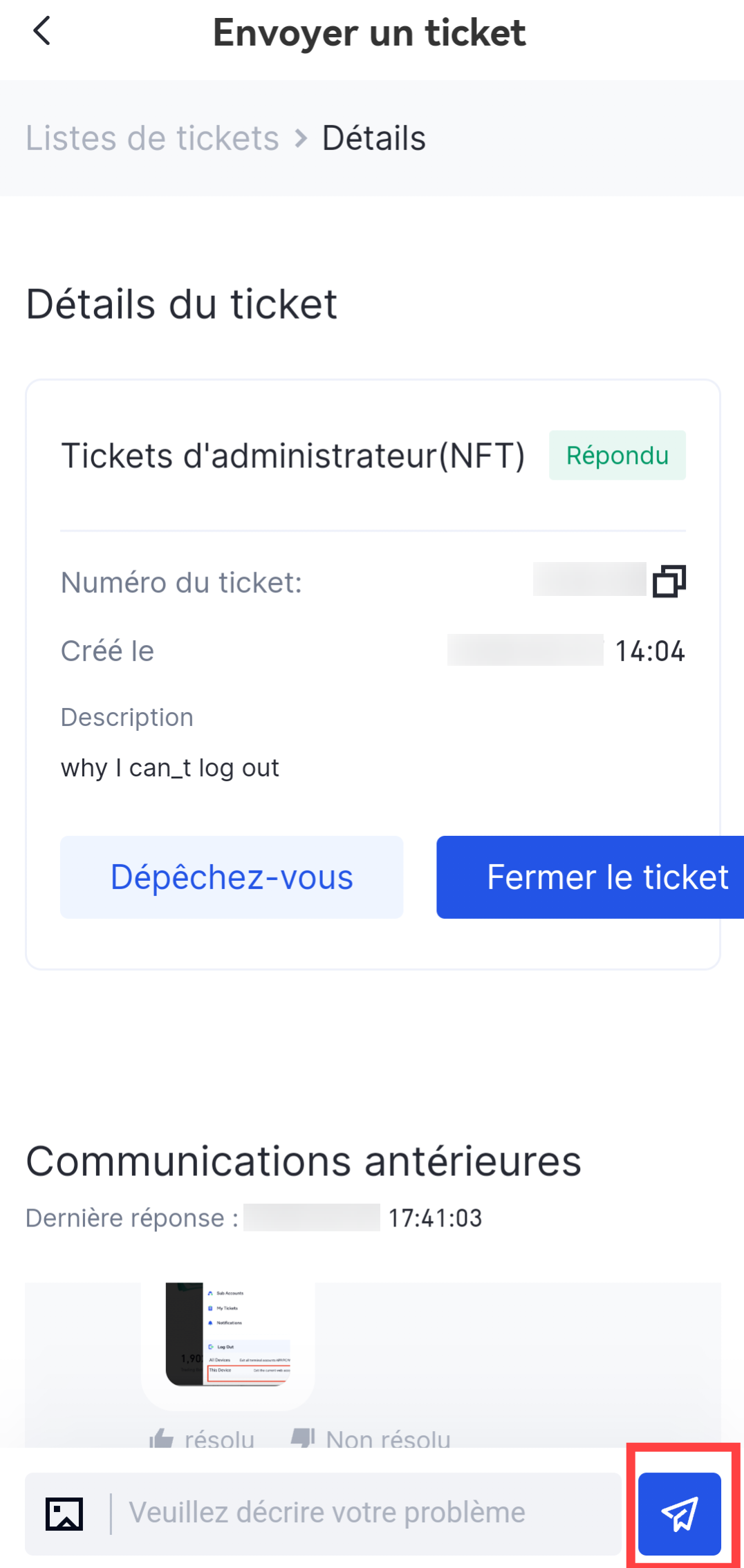744x1568 pixels.
Task: Click the ticket description text
Action: click(170, 768)
